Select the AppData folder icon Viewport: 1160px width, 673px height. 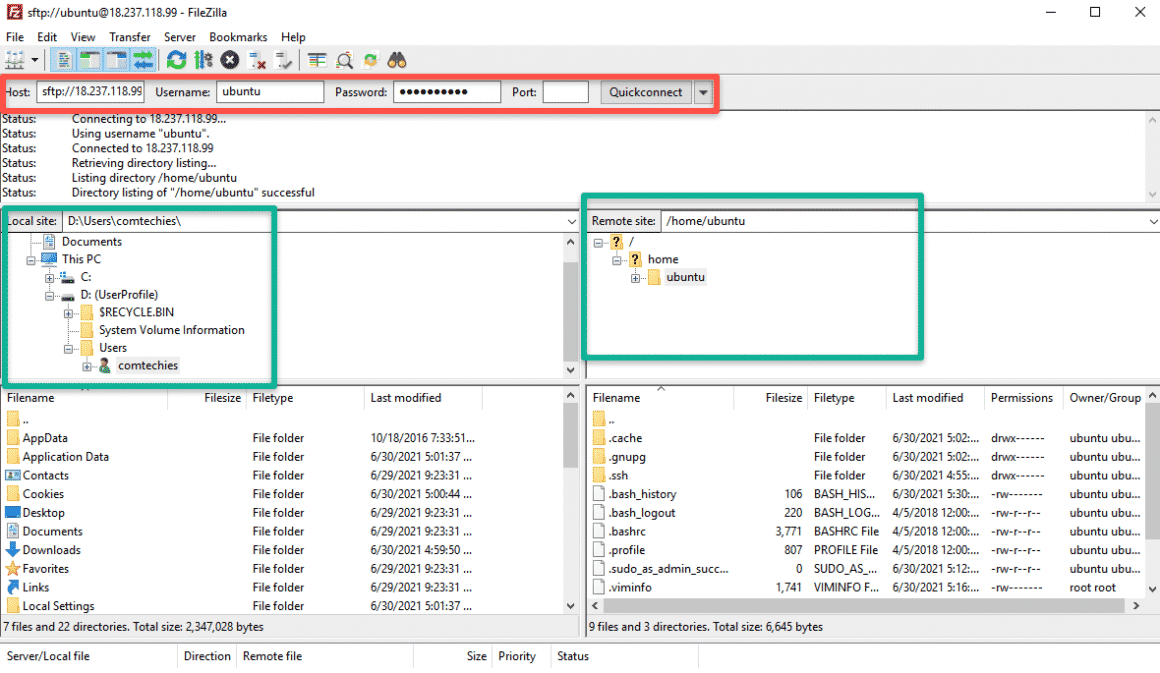pyautogui.click(x=13, y=438)
